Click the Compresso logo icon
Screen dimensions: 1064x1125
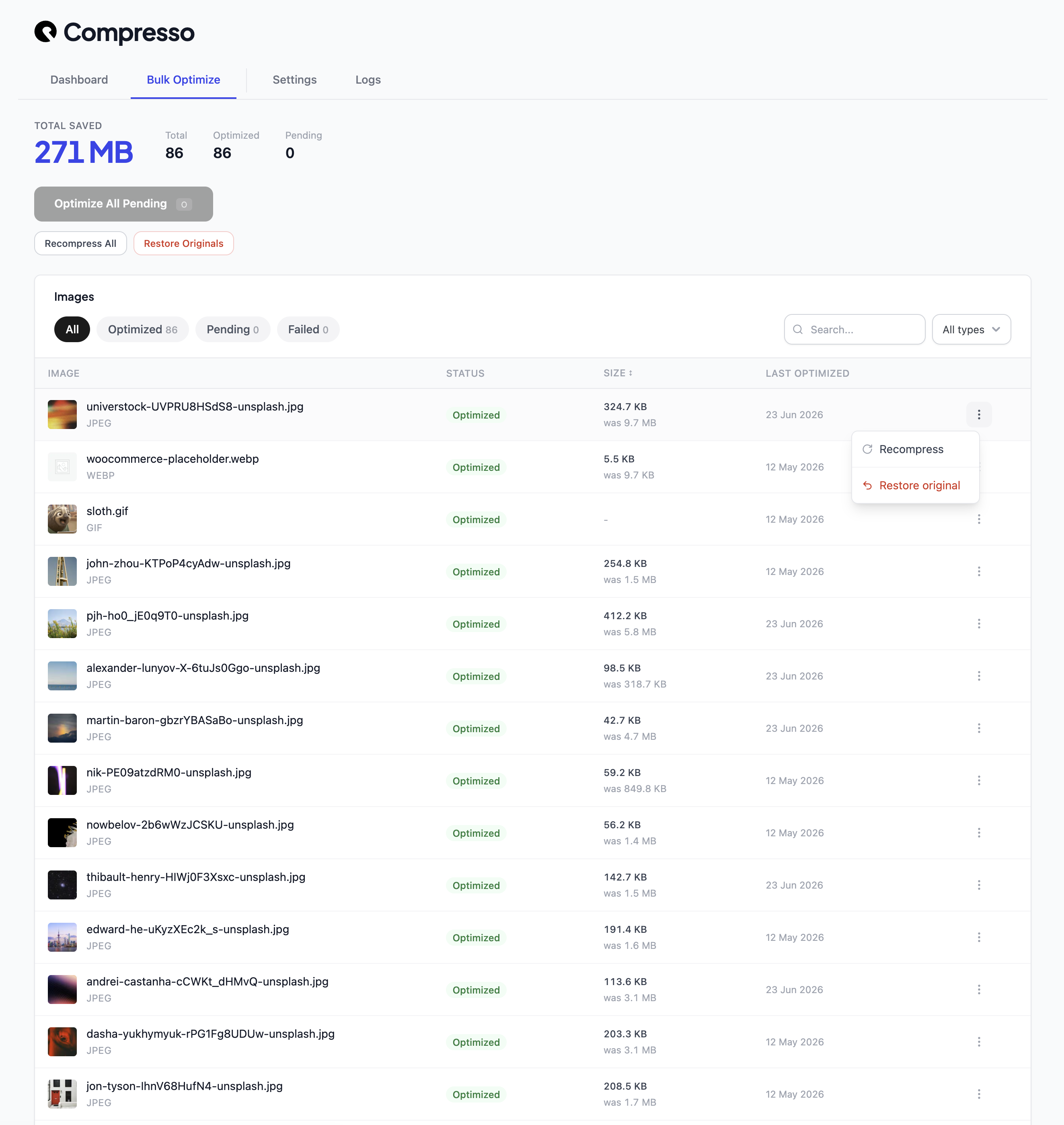[x=45, y=32]
